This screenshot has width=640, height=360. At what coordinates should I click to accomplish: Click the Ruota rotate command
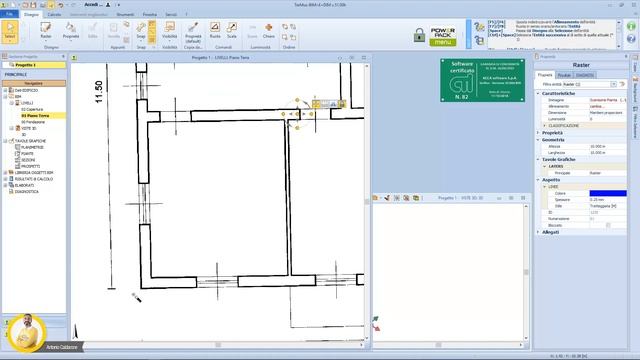click(215, 31)
